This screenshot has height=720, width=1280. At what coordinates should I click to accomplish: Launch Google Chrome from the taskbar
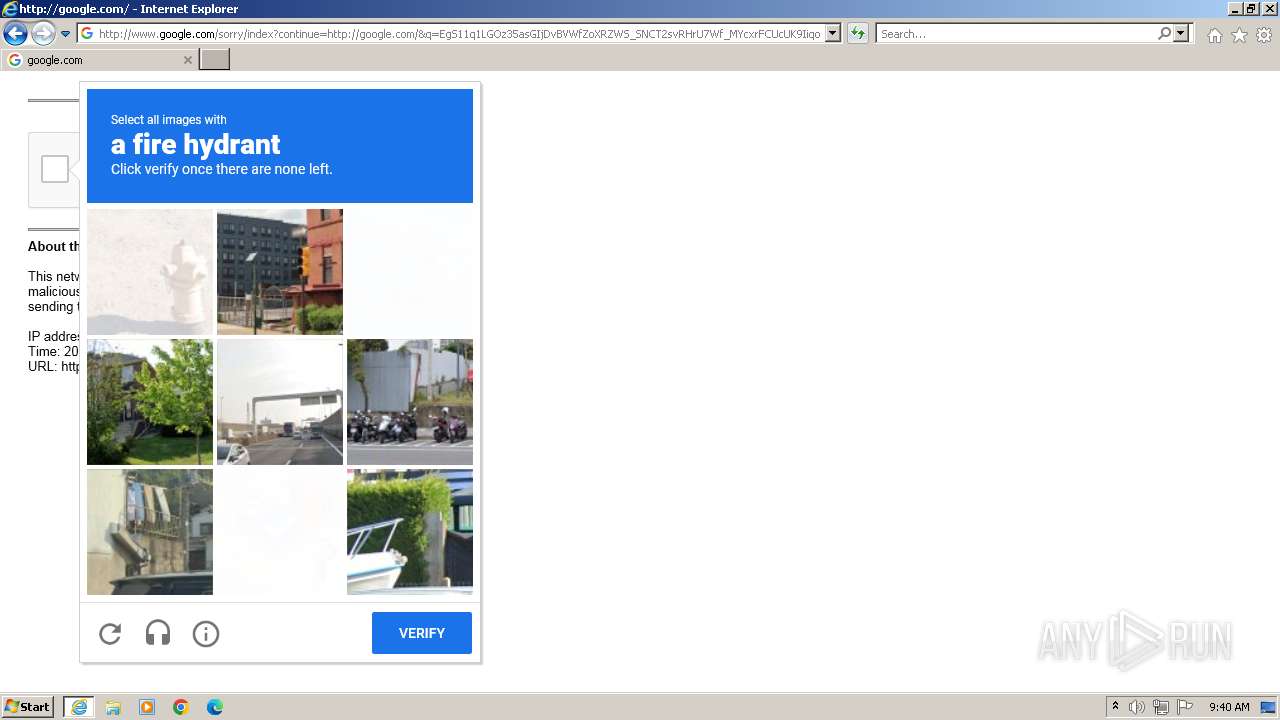181,707
